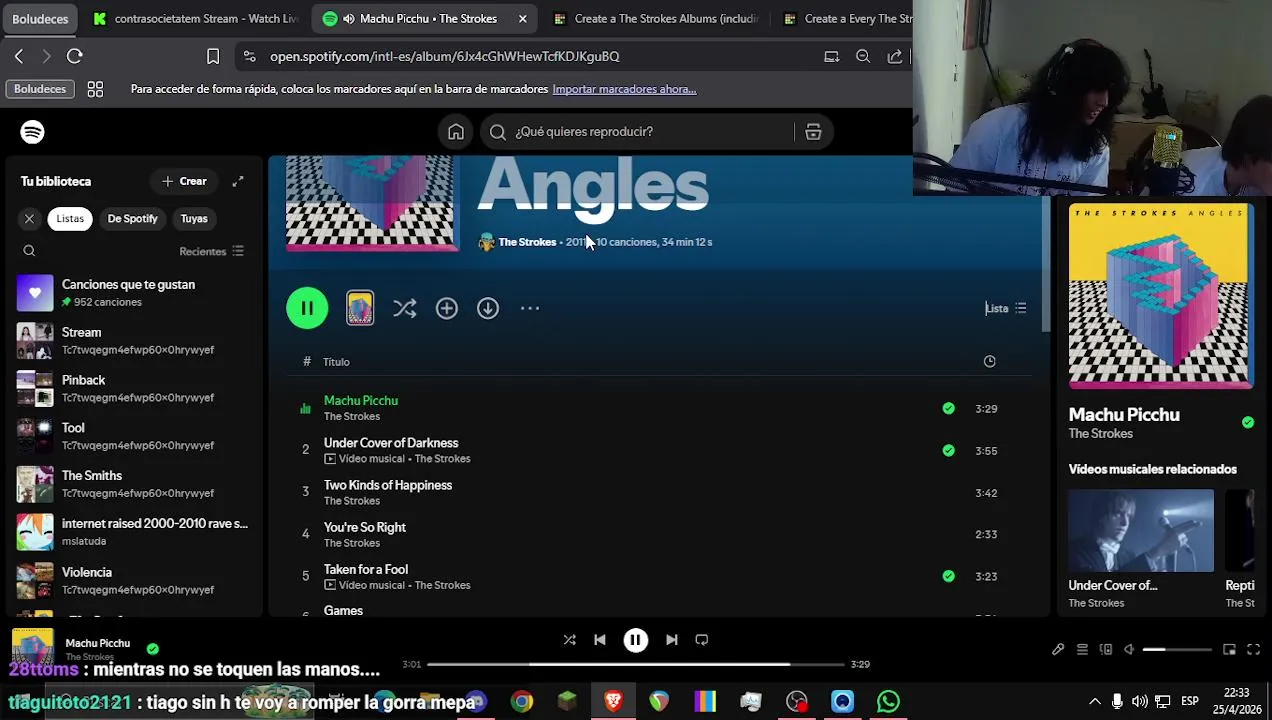Switch to Create a Every The Str tab
The width and height of the screenshot is (1272, 720).
coord(846,18)
